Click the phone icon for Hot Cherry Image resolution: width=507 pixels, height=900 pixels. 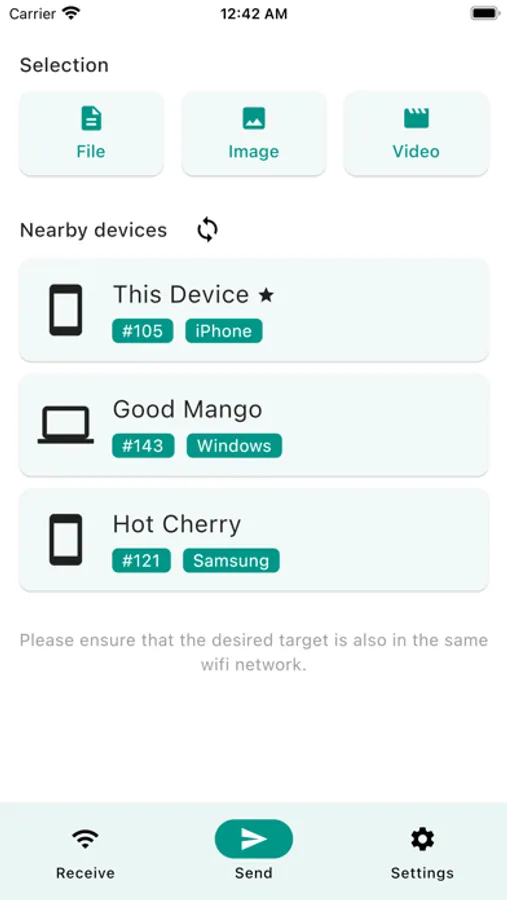point(65,540)
